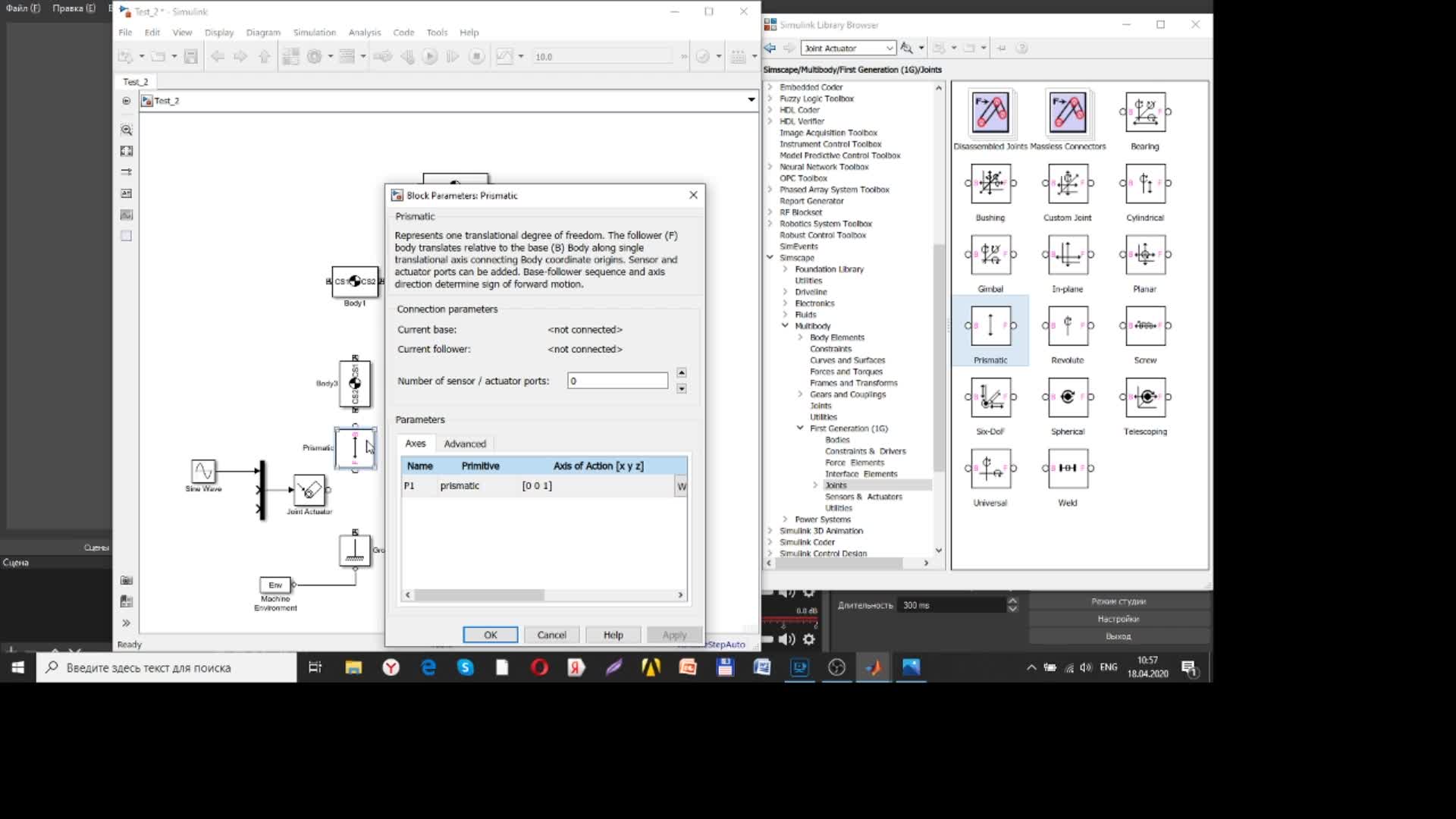Click Help in Block Parameters dialog
The height and width of the screenshot is (819, 1456).
[613, 635]
